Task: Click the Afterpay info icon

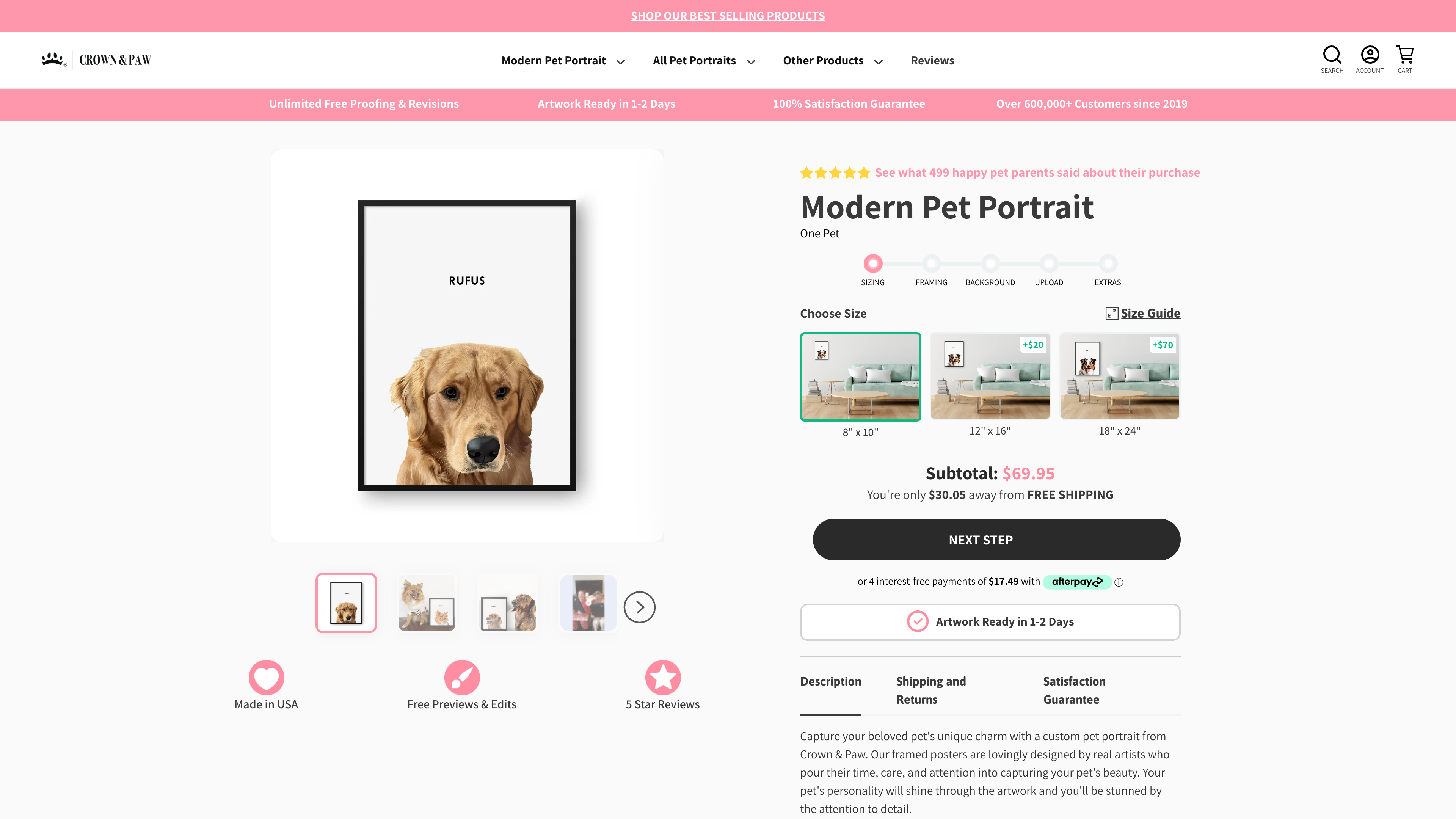Action: coord(1119,582)
